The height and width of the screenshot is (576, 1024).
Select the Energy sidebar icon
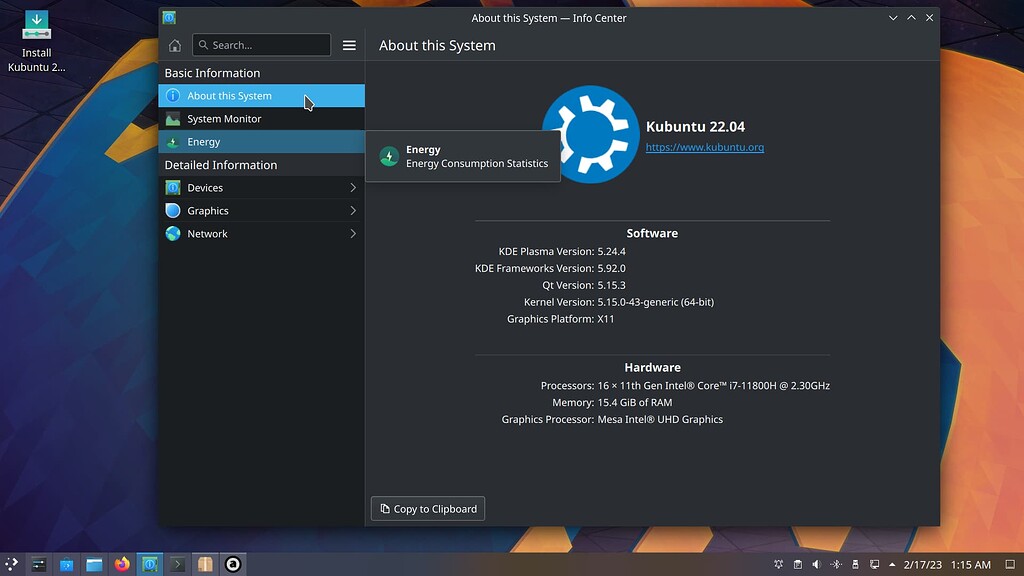[175, 141]
